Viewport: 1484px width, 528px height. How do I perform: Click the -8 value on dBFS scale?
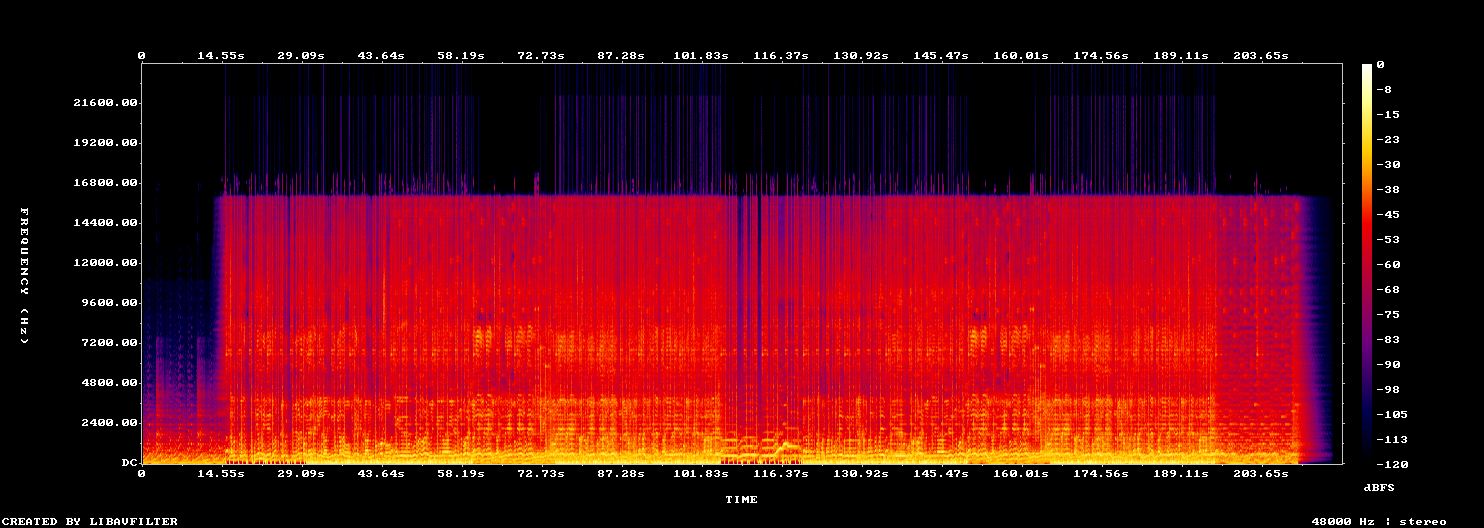click(x=1385, y=90)
